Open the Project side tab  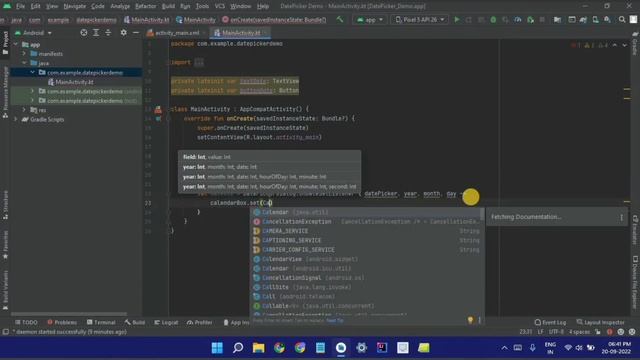coord(5,42)
